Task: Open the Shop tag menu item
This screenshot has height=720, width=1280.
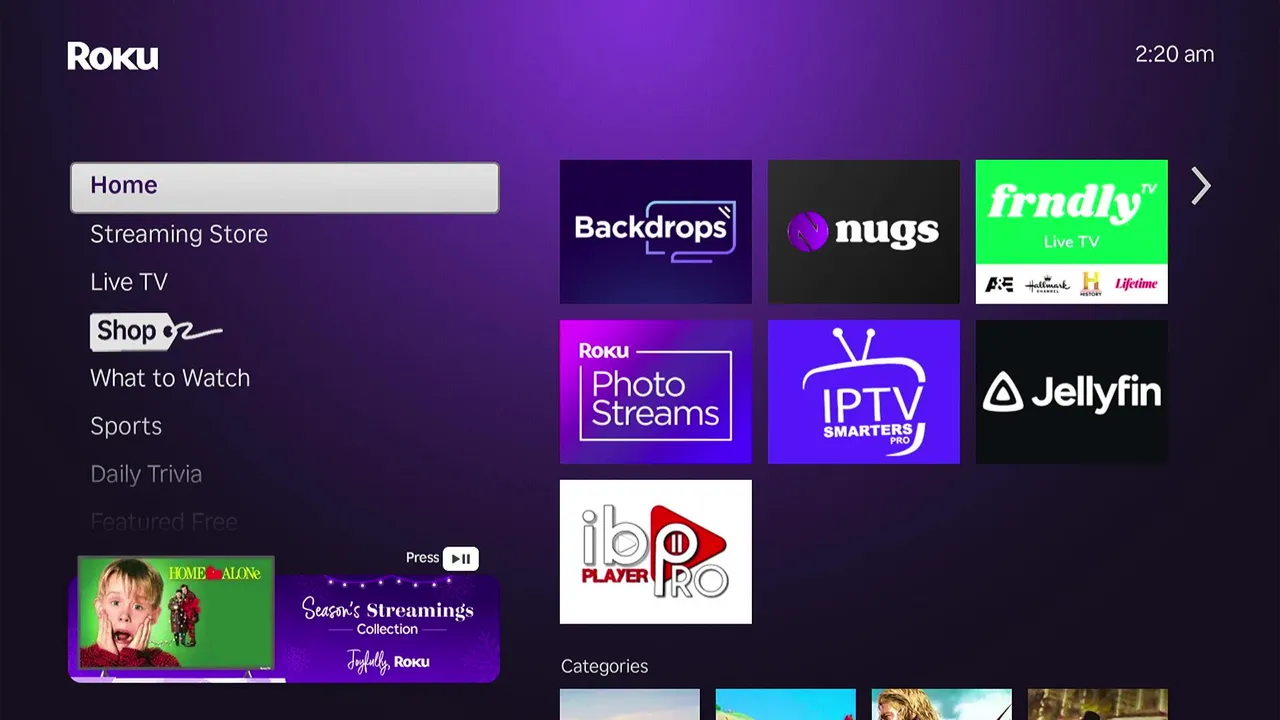Action: [x=156, y=331]
